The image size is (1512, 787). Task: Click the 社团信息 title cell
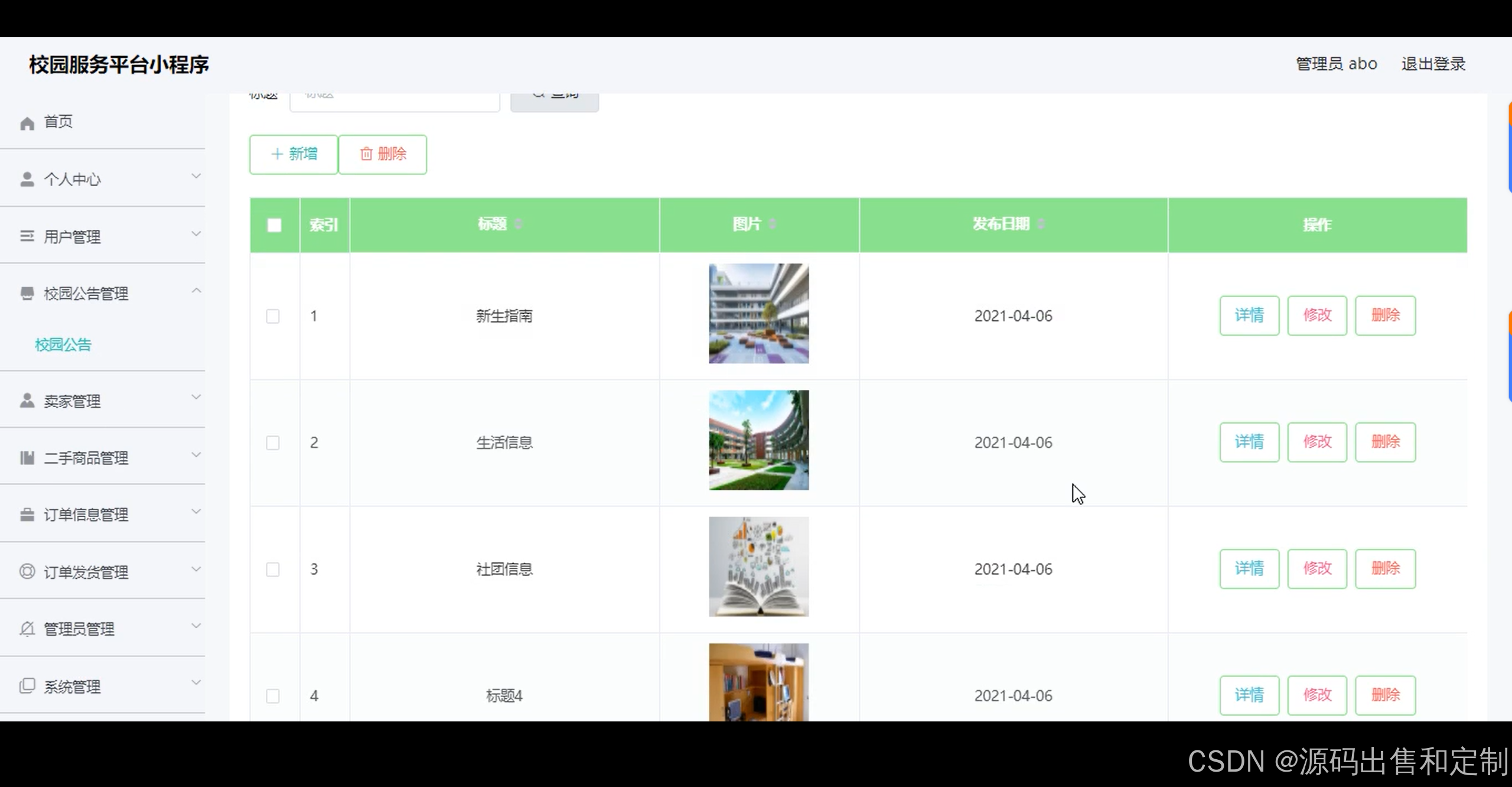tap(504, 569)
